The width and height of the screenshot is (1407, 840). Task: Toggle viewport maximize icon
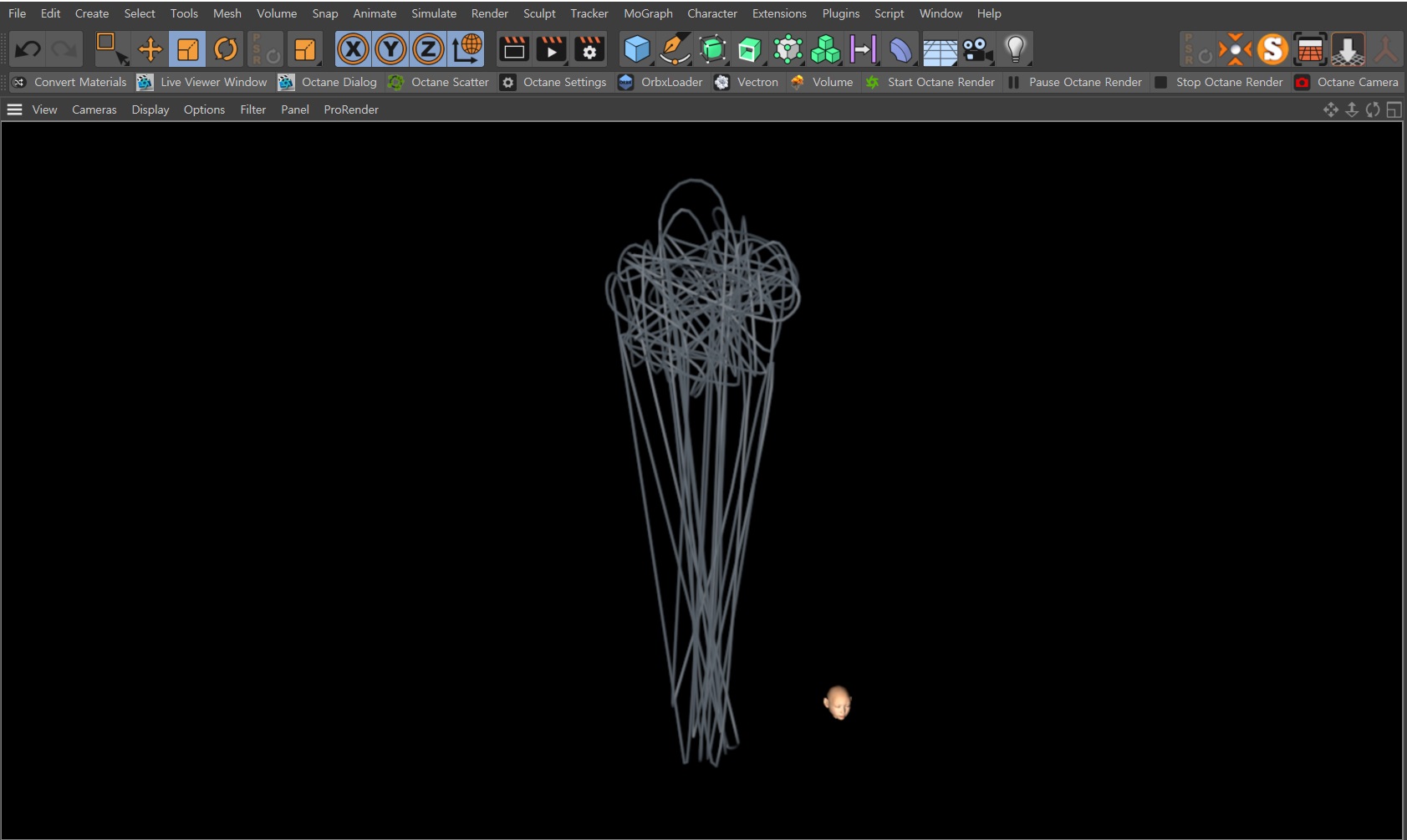click(1394, 109)
